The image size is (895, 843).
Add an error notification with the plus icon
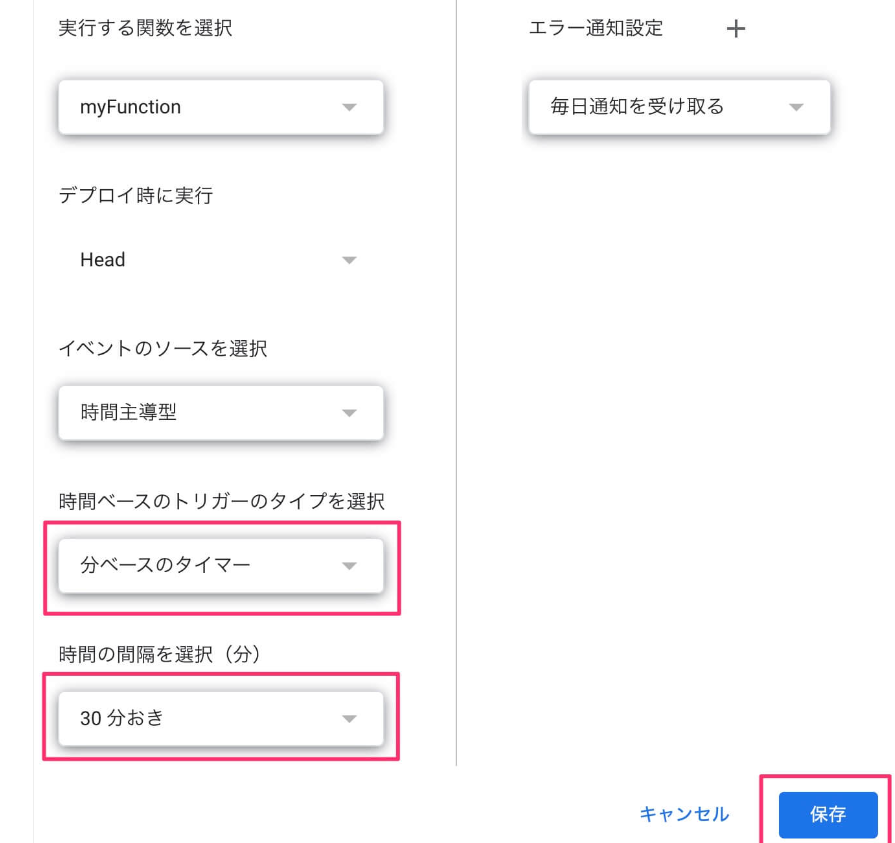pyautogui.click(x=736, y=28)
